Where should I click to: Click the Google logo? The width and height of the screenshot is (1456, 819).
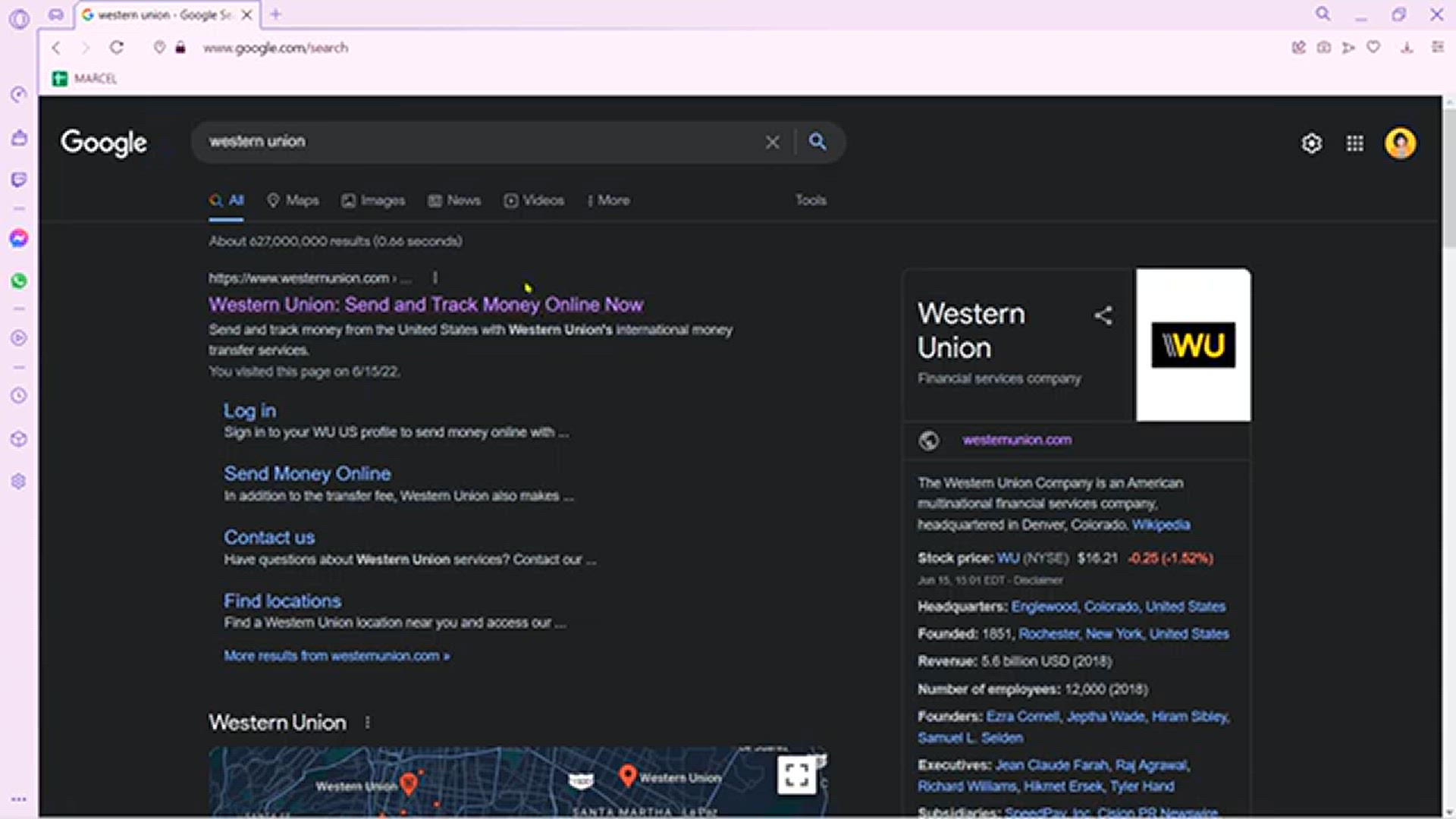104,143
